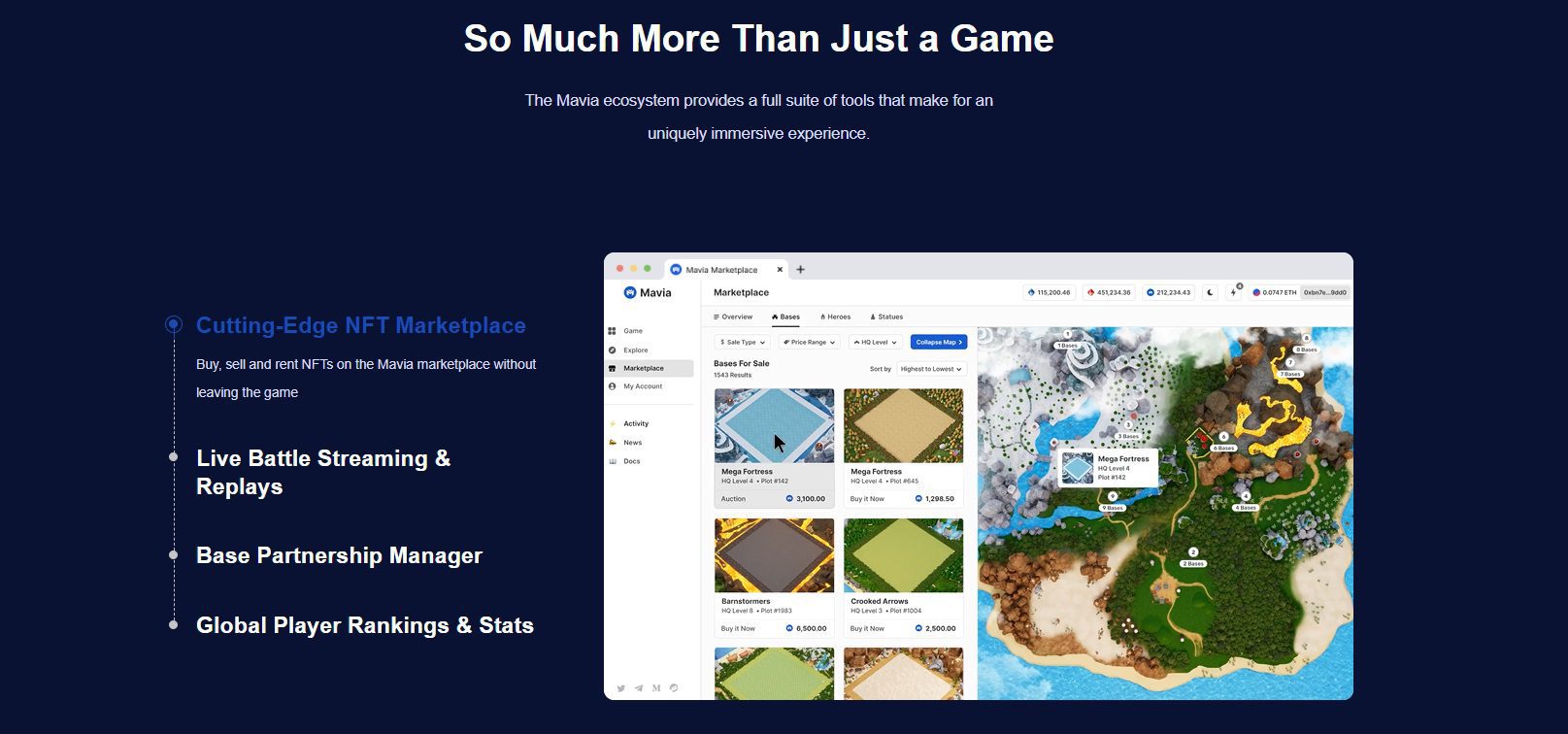Click the 3 Bases map marker
The height and width of the screenshot is (734, 1568).
(x=1130, y=437)
